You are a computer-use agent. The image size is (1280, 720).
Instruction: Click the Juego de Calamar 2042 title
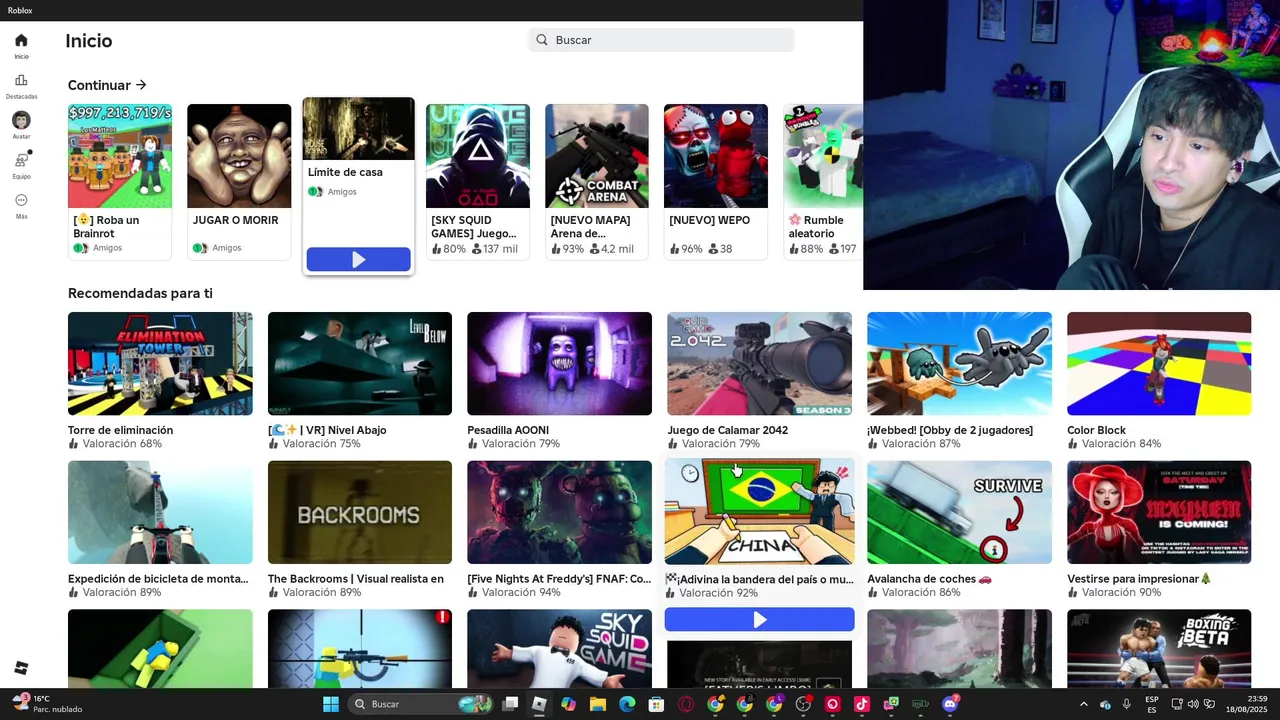point(727,430)
